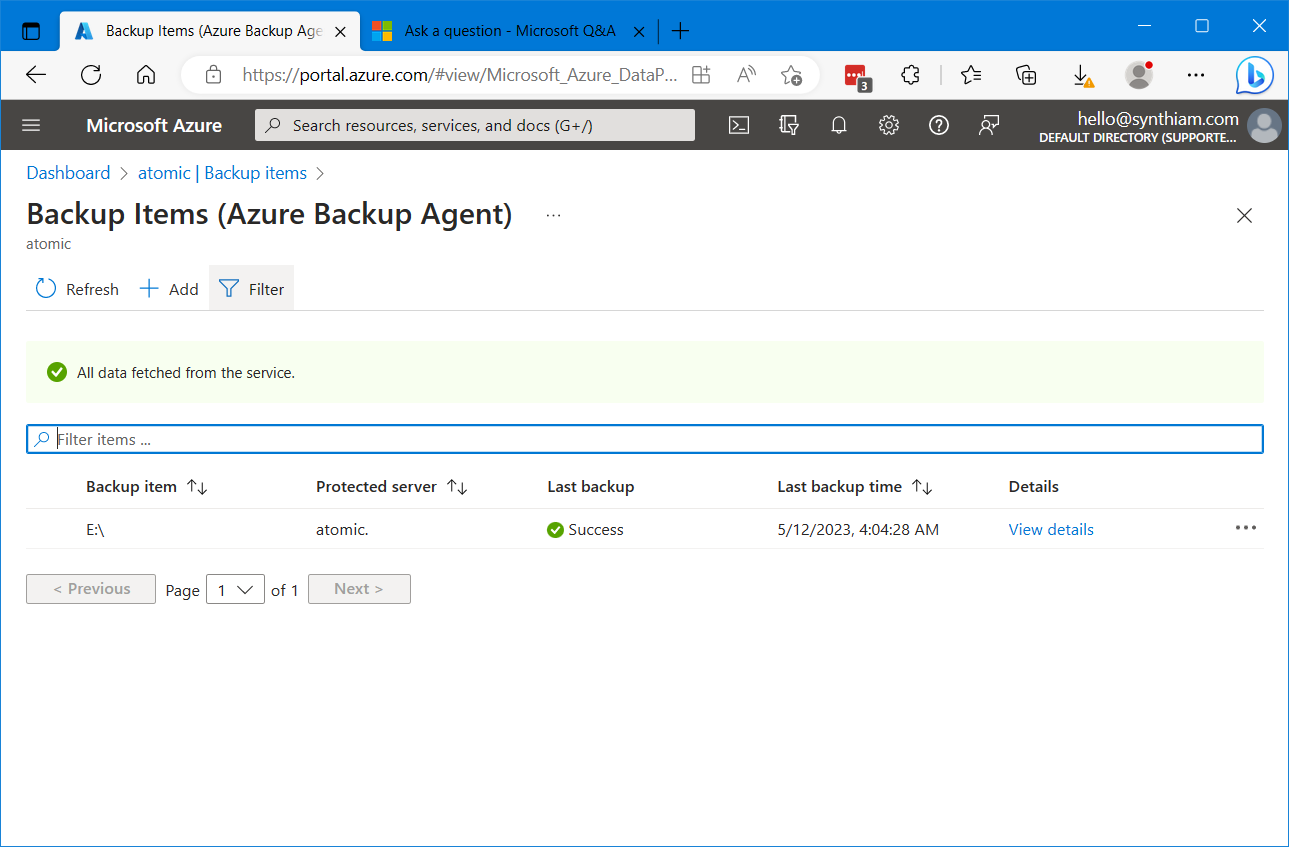
Task: Open the row actions ellipsis for E:\
Action: pyautogui.click(x=1245, y=528)
